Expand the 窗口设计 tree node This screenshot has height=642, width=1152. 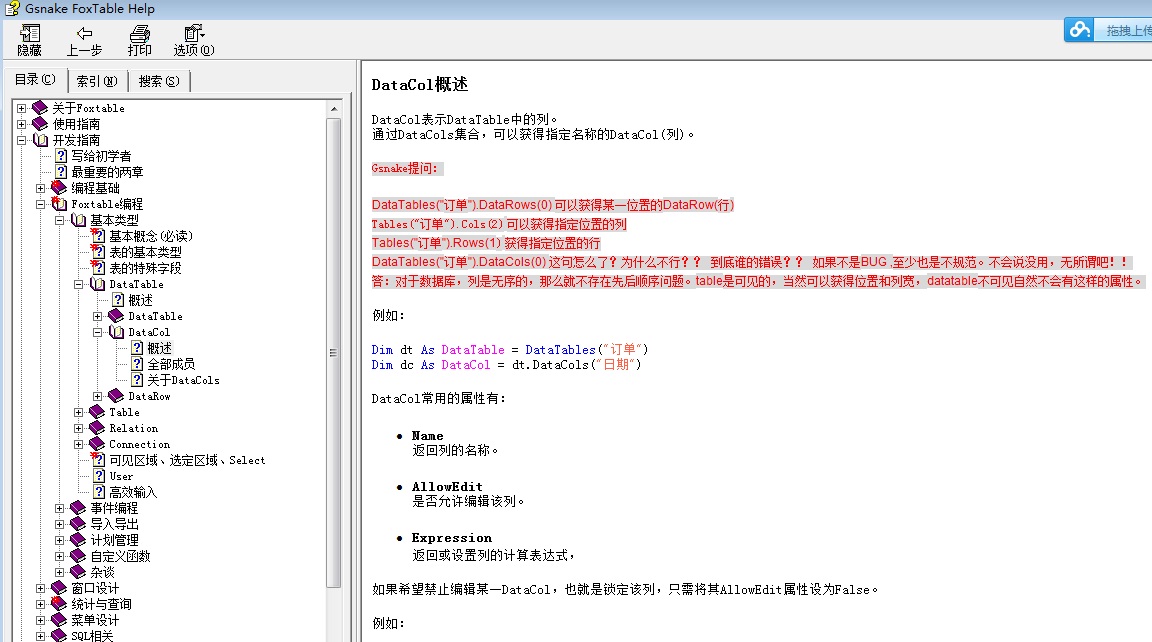tap(41, 588)
